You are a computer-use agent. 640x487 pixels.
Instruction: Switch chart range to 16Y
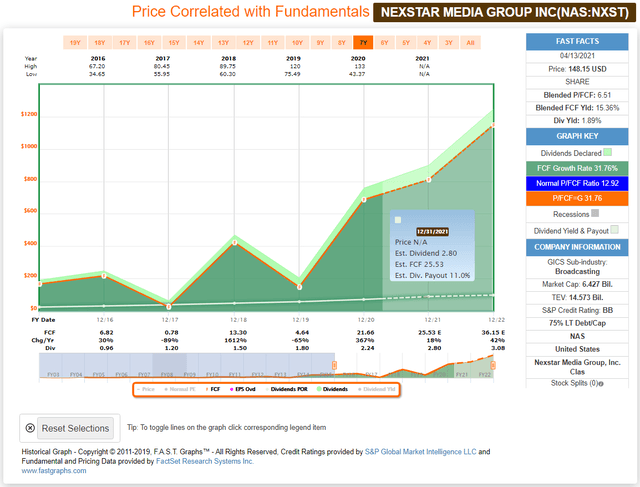pyautogui.click(x=149, y=42)
